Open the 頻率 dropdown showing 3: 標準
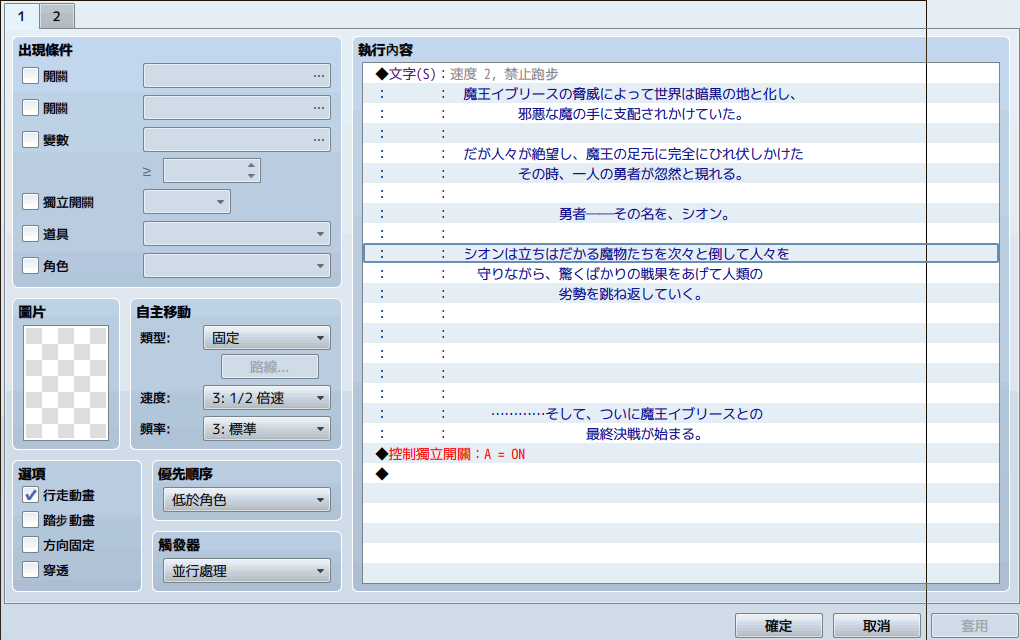The image size is (1020, 640). click(267, 429)
